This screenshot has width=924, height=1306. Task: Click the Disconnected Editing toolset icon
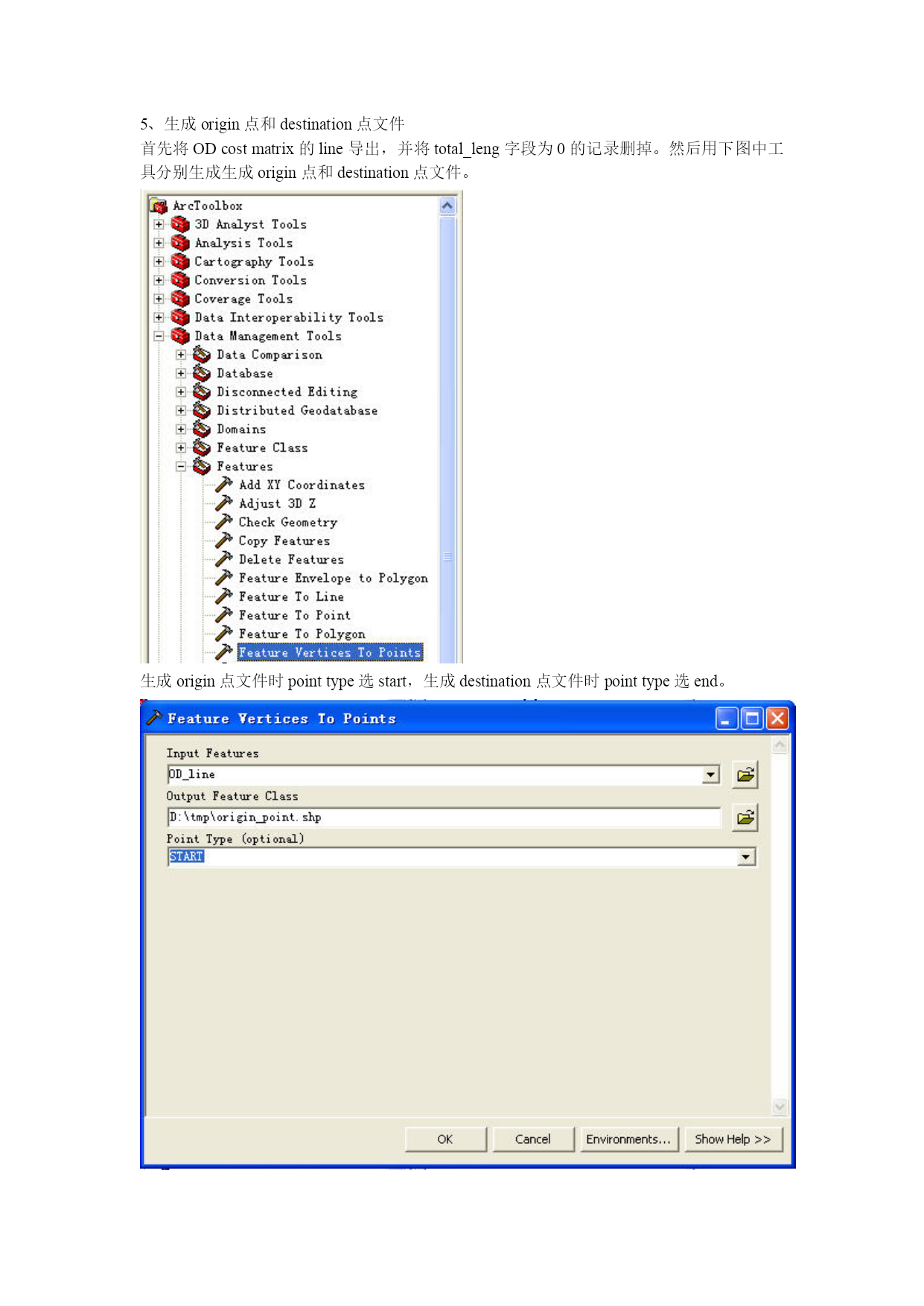pyautogui.click(x=202, y=392)
